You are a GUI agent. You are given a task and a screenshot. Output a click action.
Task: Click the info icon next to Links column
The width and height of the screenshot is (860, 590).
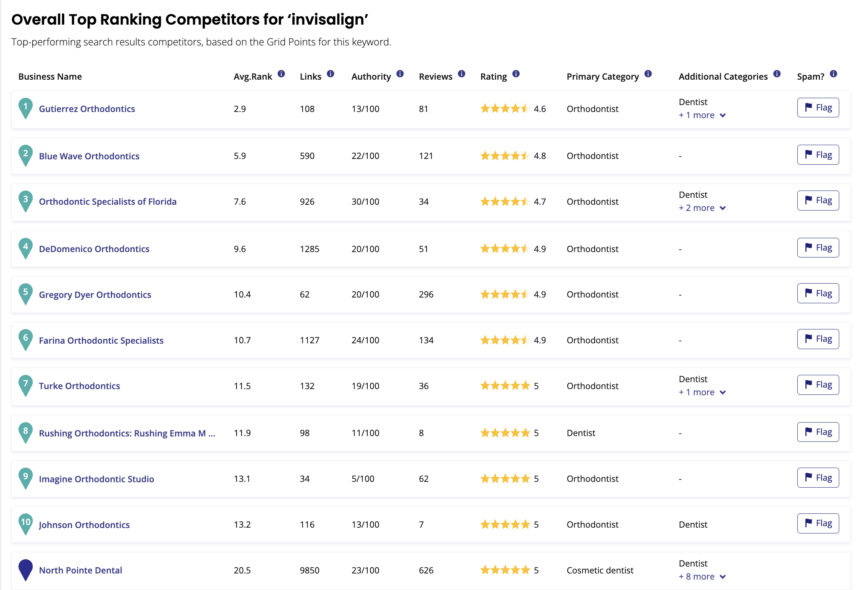330,75
